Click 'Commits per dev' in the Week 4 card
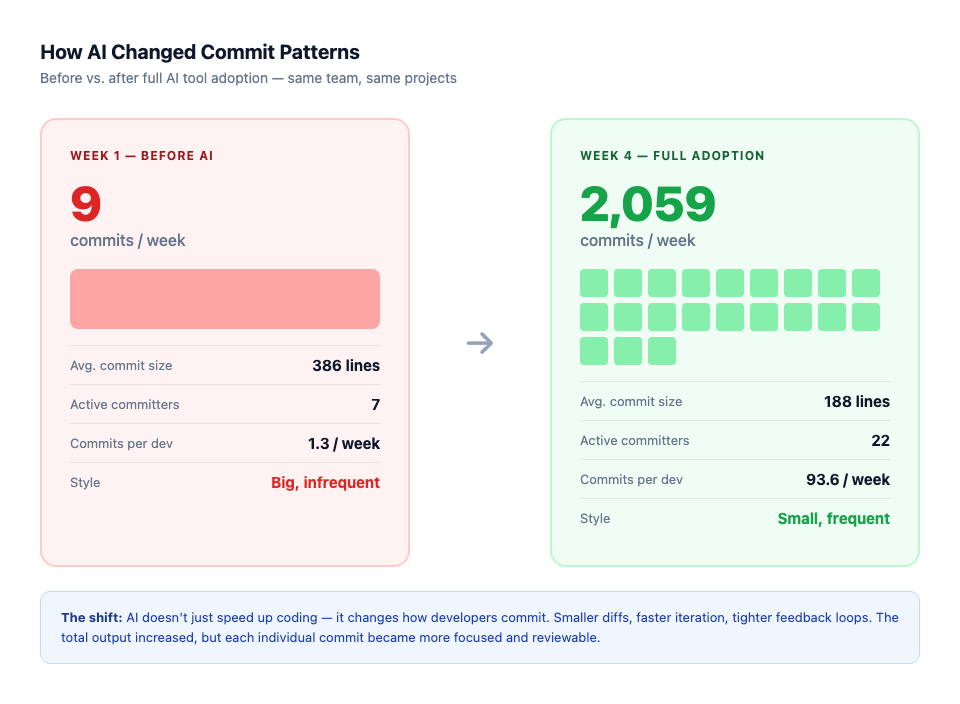 [x=631, y=479]
